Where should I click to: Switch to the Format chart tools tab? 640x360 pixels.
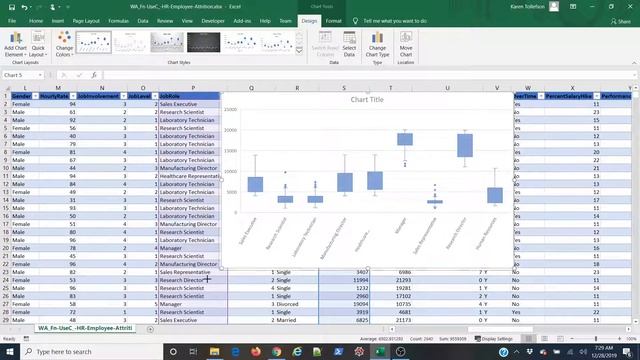point(333,21)
